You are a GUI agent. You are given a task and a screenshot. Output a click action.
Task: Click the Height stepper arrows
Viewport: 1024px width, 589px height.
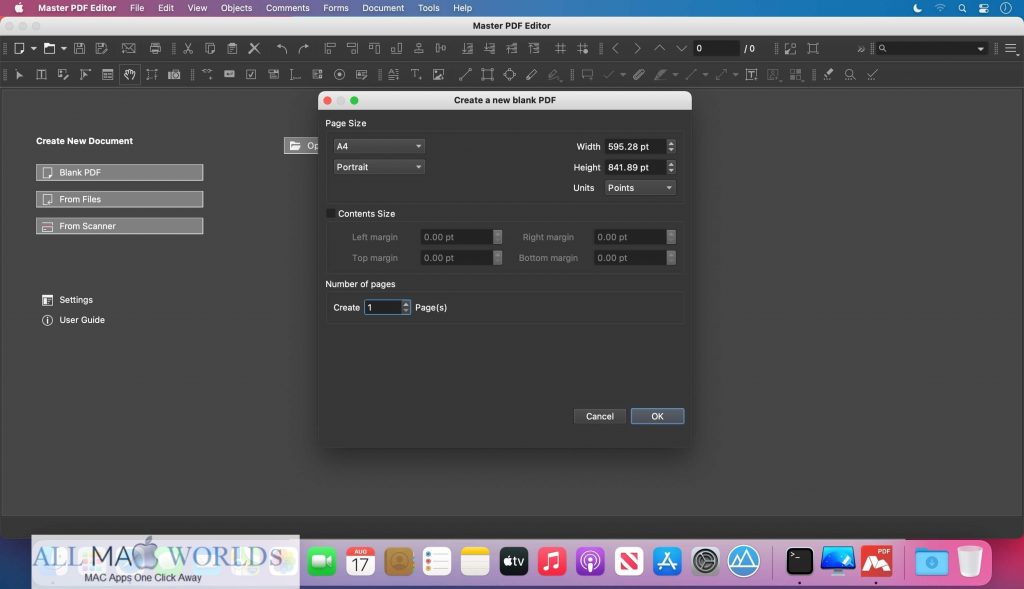(x=671, y=168)
